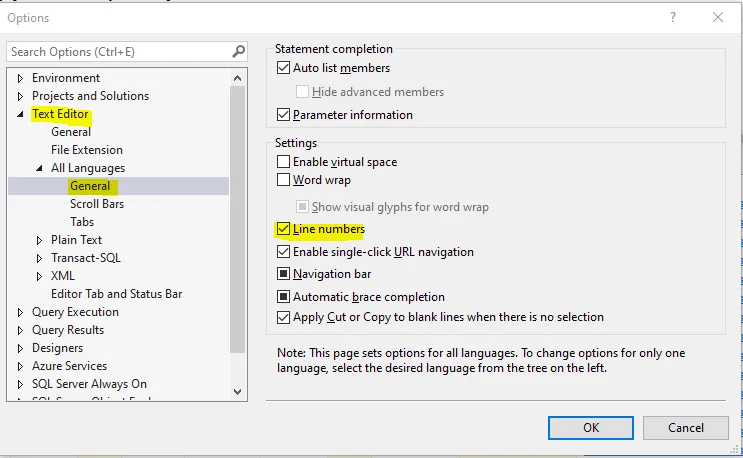
Task: Select the Transact-SQL label
Action: (86, 258)
